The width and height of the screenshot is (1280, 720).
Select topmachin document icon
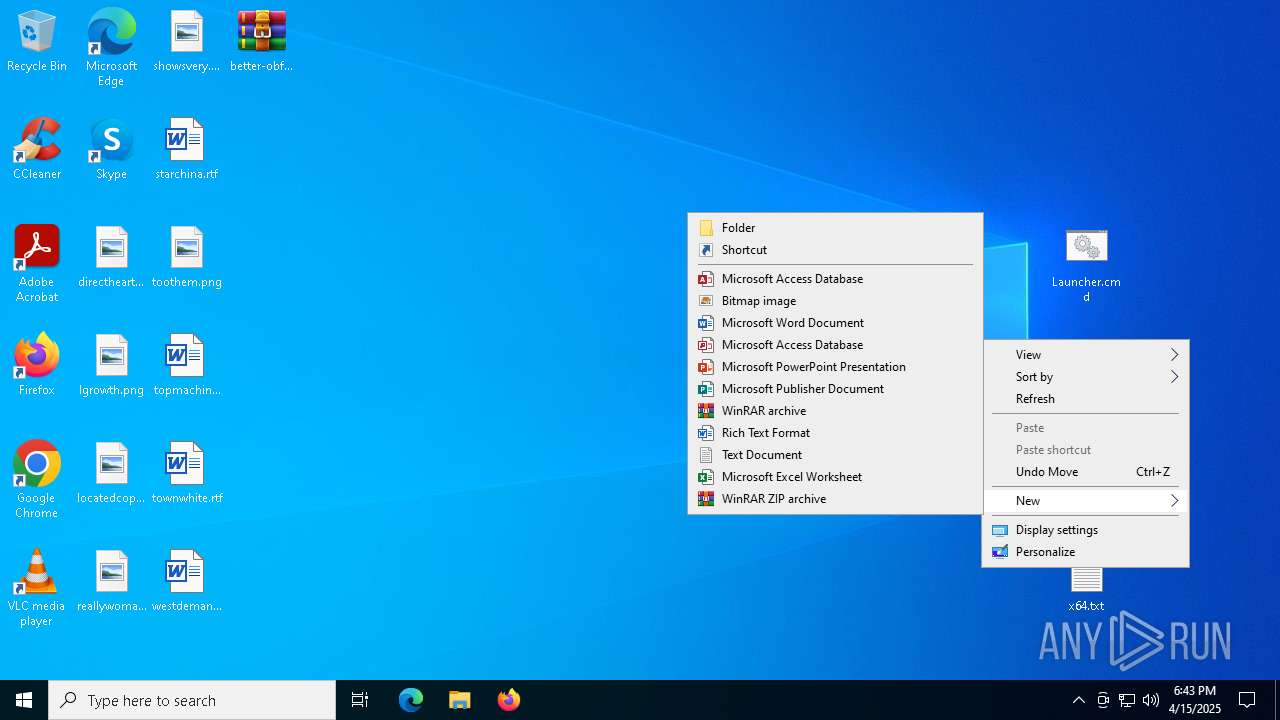[x=186, y=366]
